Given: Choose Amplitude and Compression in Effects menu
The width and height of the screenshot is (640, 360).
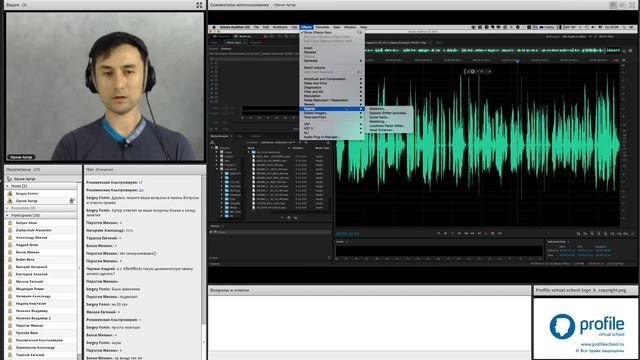Looking at the screenshot, I should pos(324,79).
